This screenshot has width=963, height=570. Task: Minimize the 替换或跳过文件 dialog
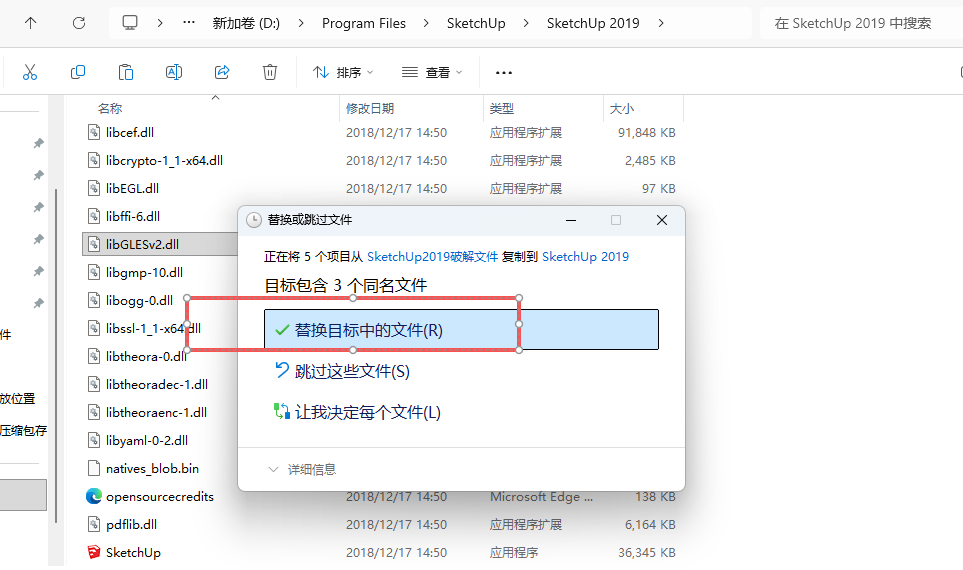click(571, 220)
